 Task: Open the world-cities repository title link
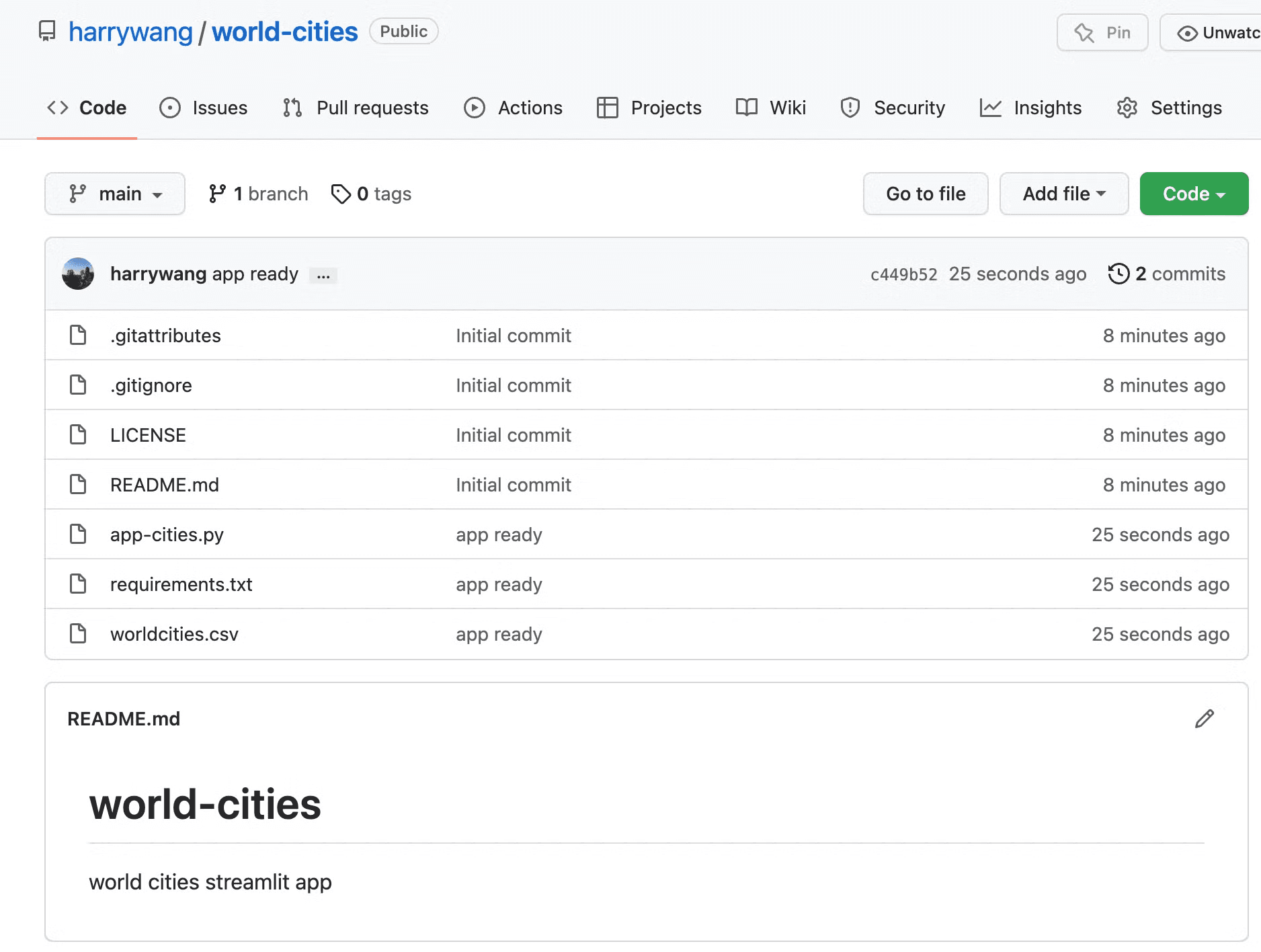(x=285, y=32)
